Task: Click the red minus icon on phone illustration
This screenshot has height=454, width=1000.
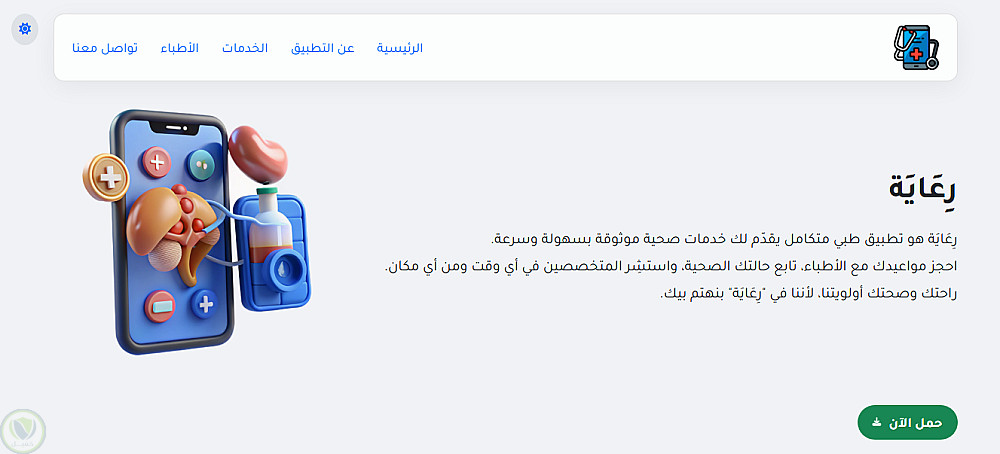Action: (160, 306)
